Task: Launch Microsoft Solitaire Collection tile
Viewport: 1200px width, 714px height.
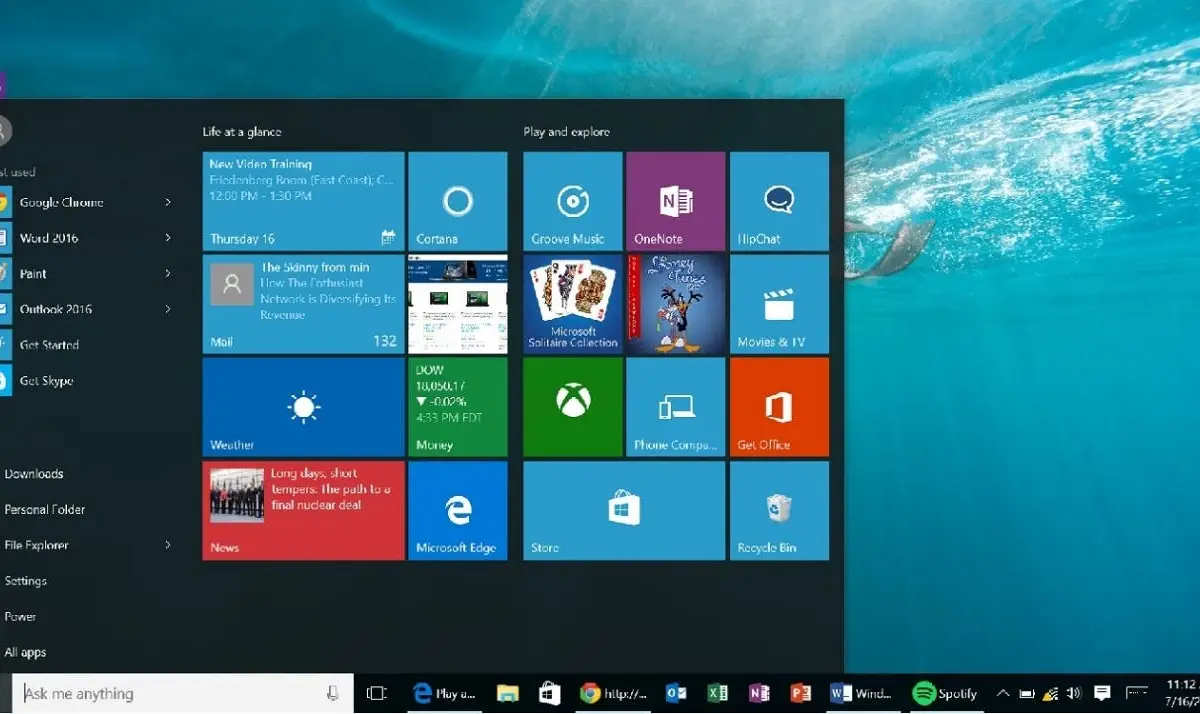Action: coord(573,304)
